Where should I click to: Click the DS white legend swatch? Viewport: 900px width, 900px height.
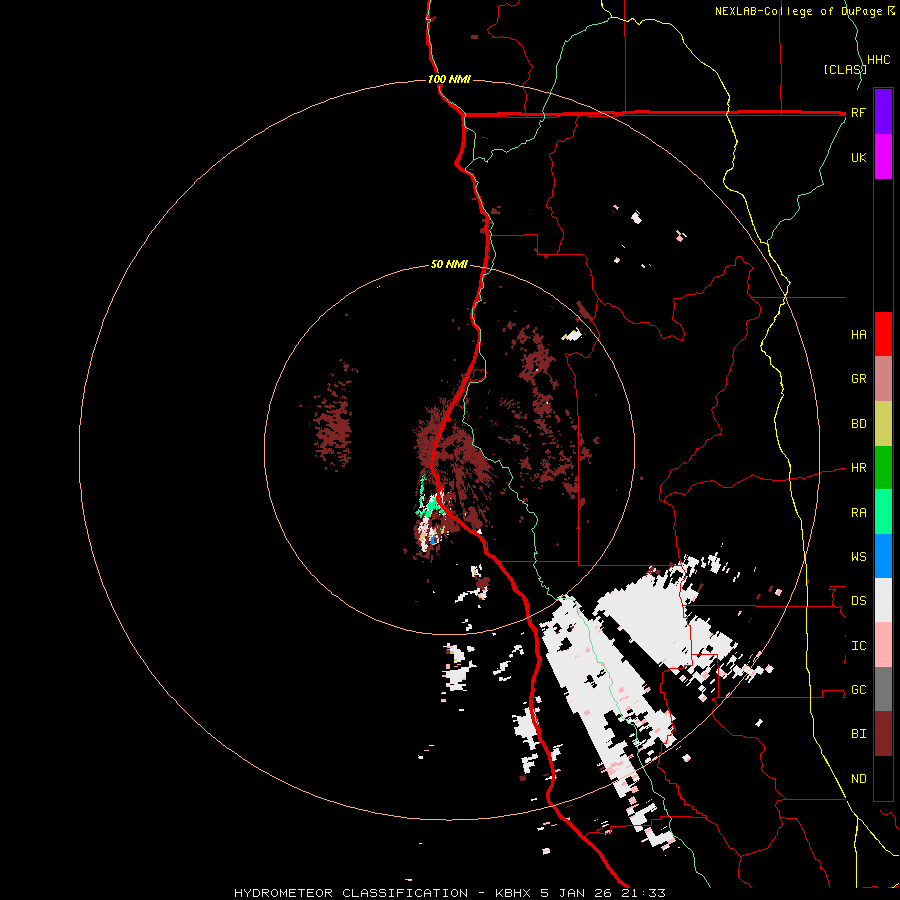883,600
